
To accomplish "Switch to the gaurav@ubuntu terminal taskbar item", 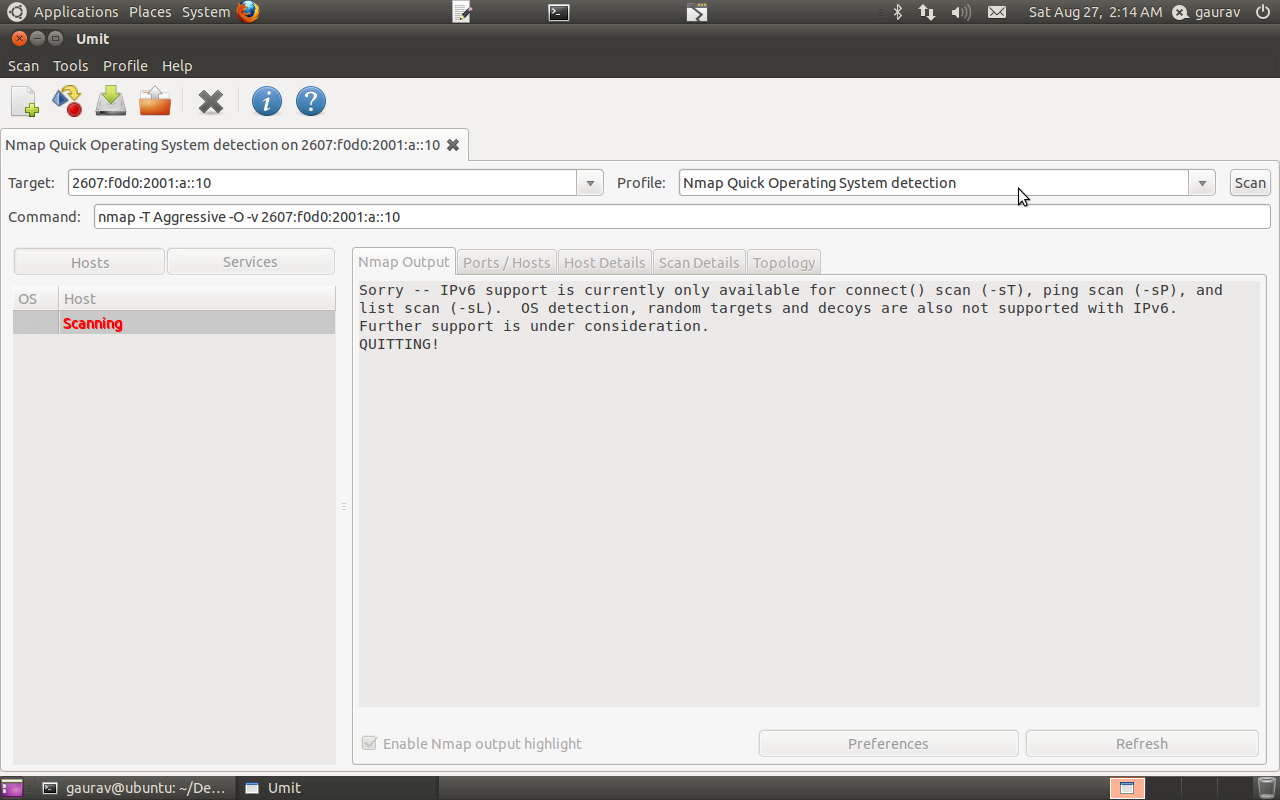I will coord(134,788).
